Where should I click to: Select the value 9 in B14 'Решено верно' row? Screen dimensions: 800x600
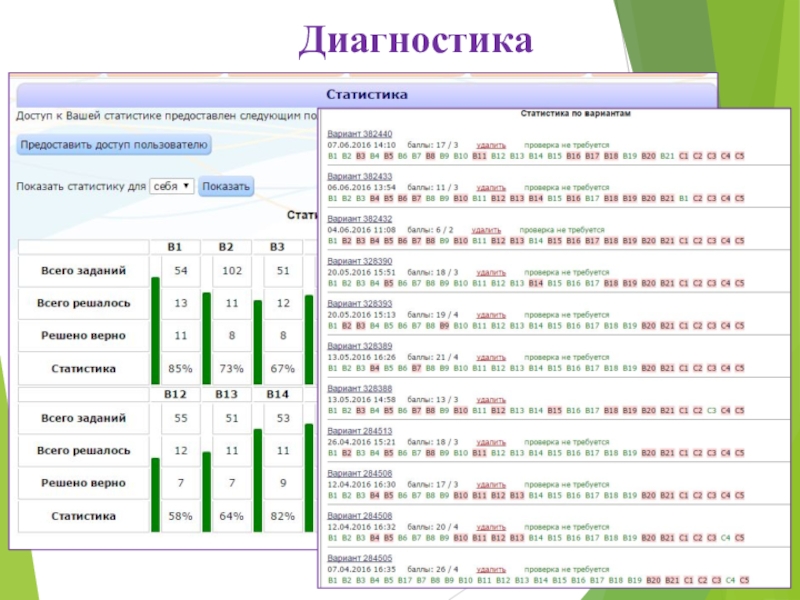[283, 483]
